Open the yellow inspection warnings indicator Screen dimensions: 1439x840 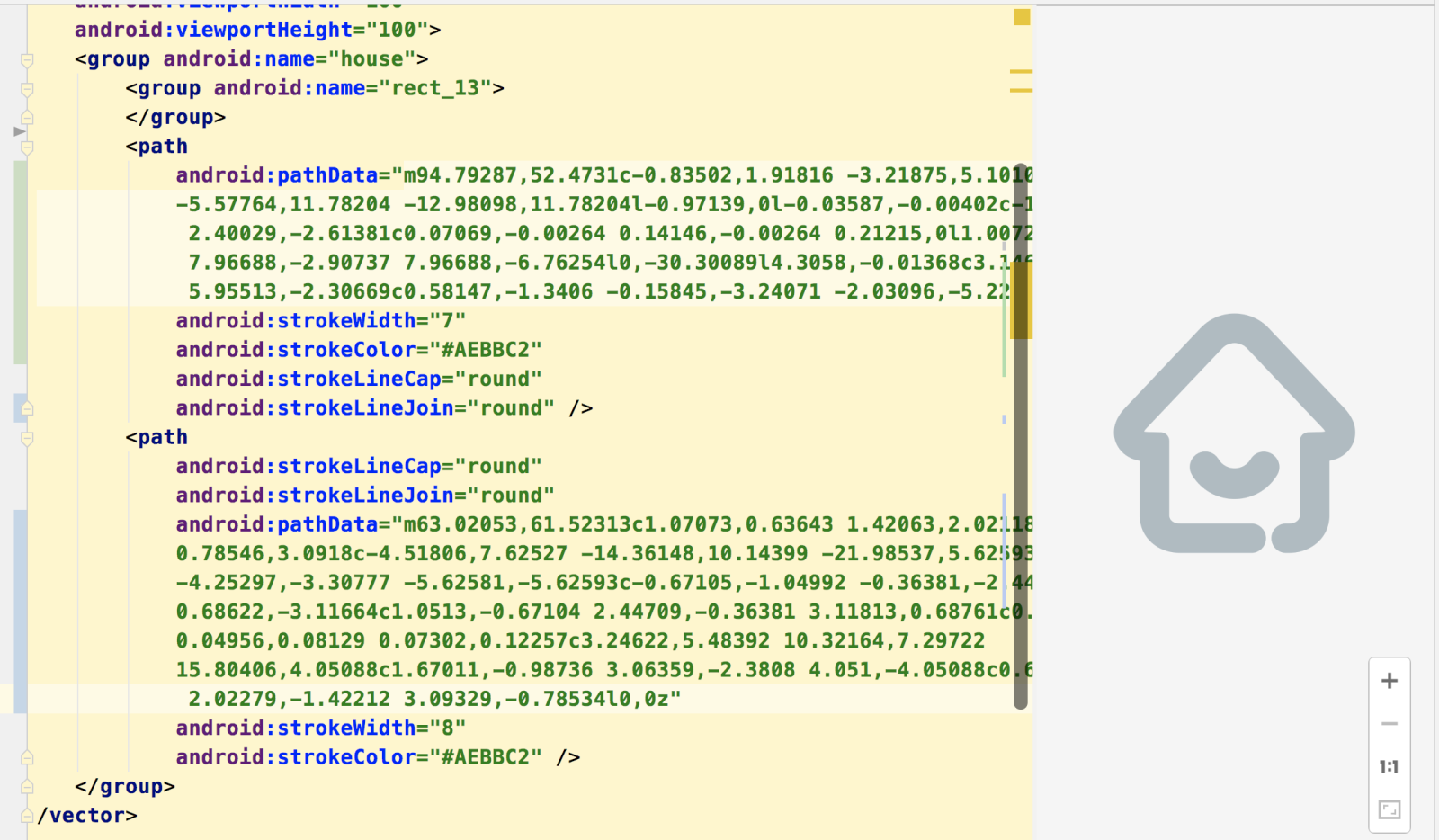point(1022,17)
